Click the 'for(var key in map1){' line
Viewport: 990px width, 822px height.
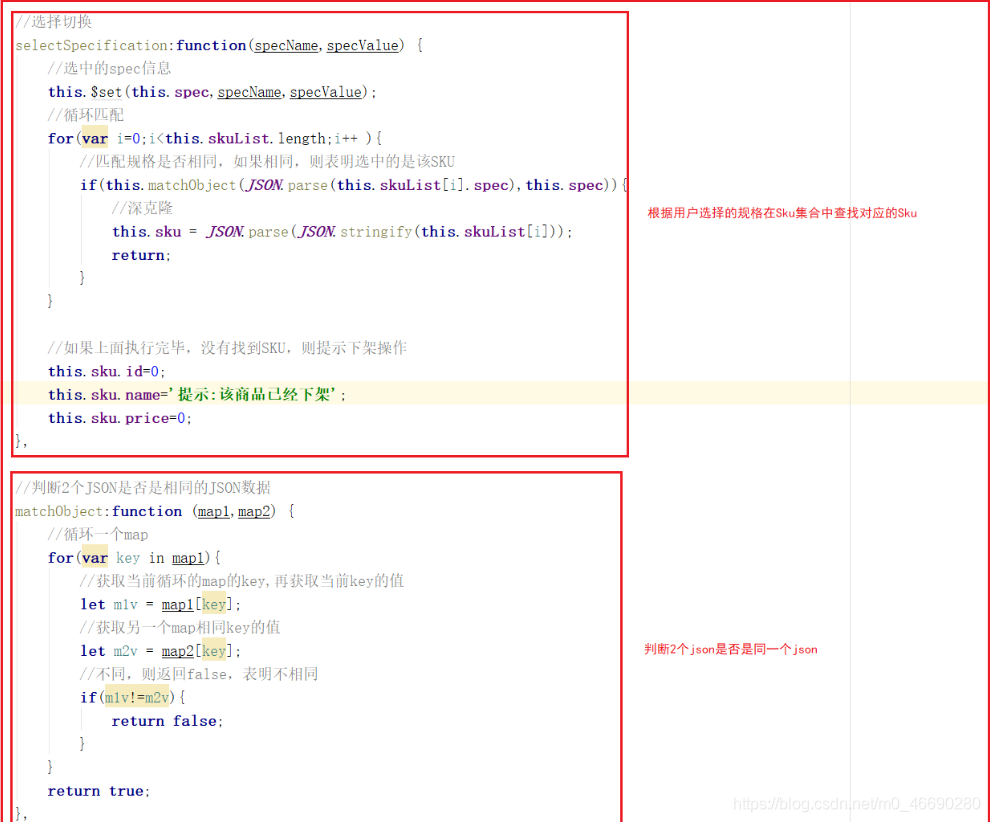(x=134, y=558)
